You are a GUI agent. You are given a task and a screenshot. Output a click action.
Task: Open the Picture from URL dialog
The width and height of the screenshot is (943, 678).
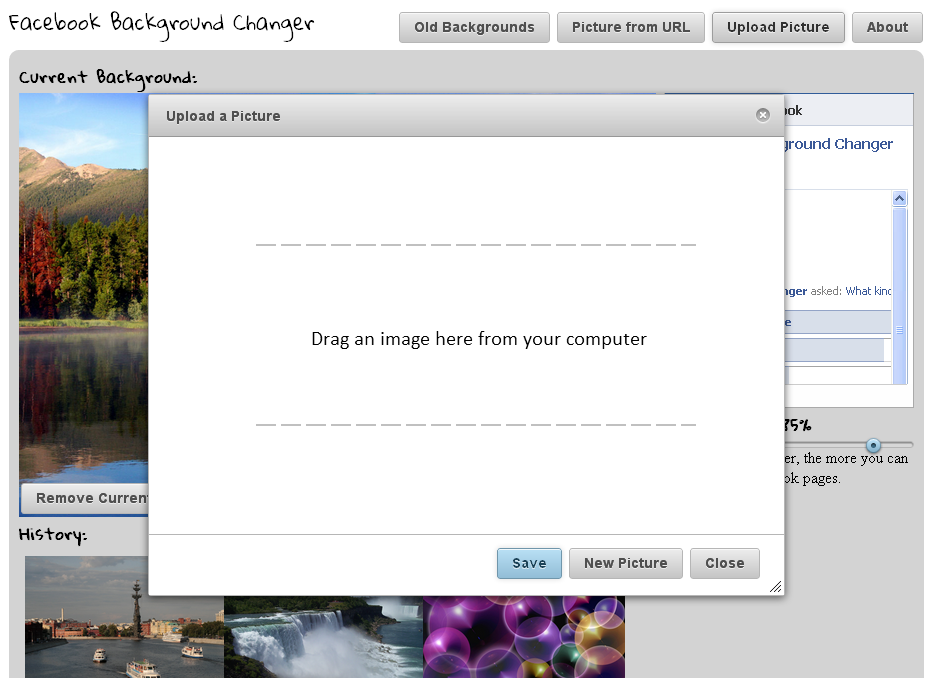pyautogui.click(x=630, y=27)
